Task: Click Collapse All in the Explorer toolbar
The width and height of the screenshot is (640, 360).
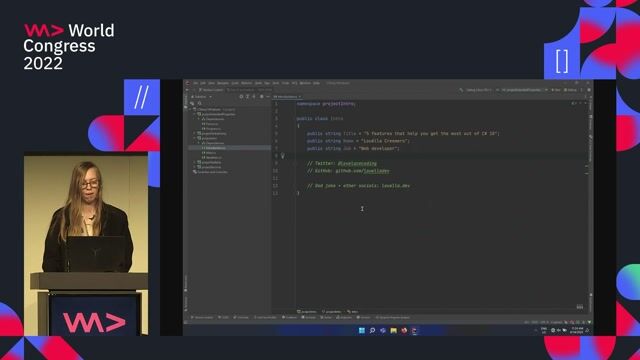Action: 253,97
